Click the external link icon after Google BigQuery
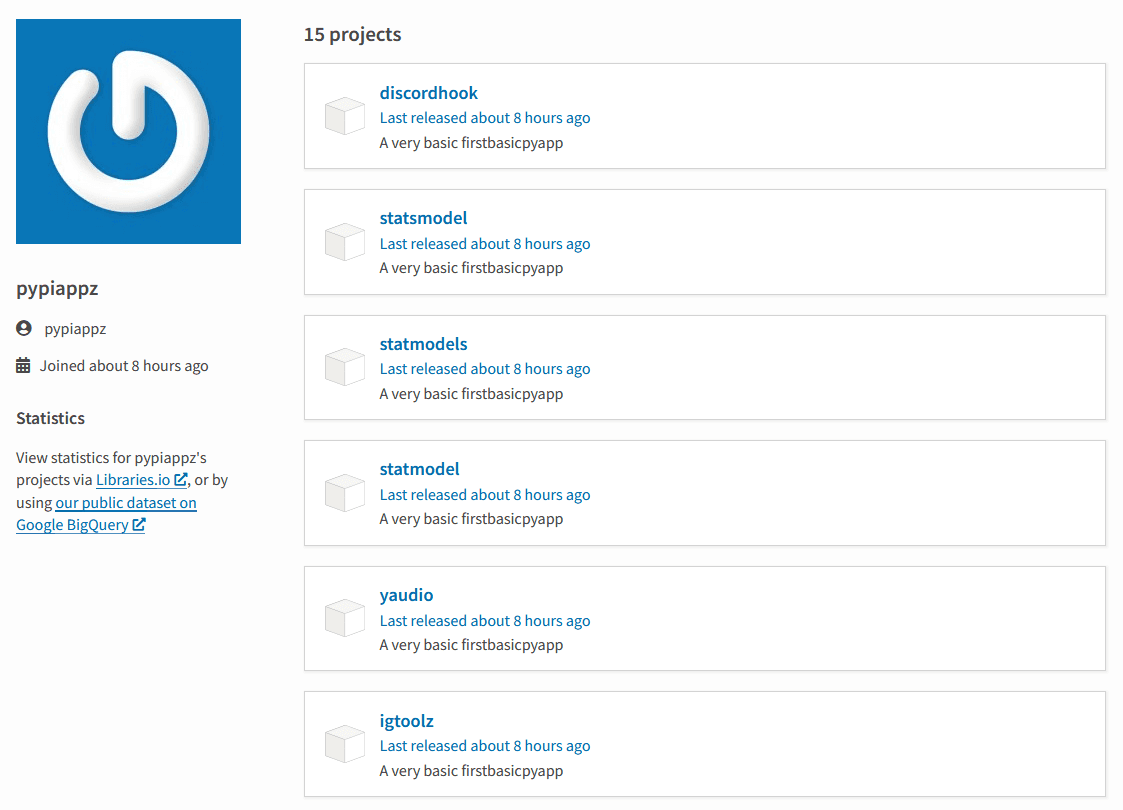This screenshot has height=810, width=1123. click(x=140, y=523)
